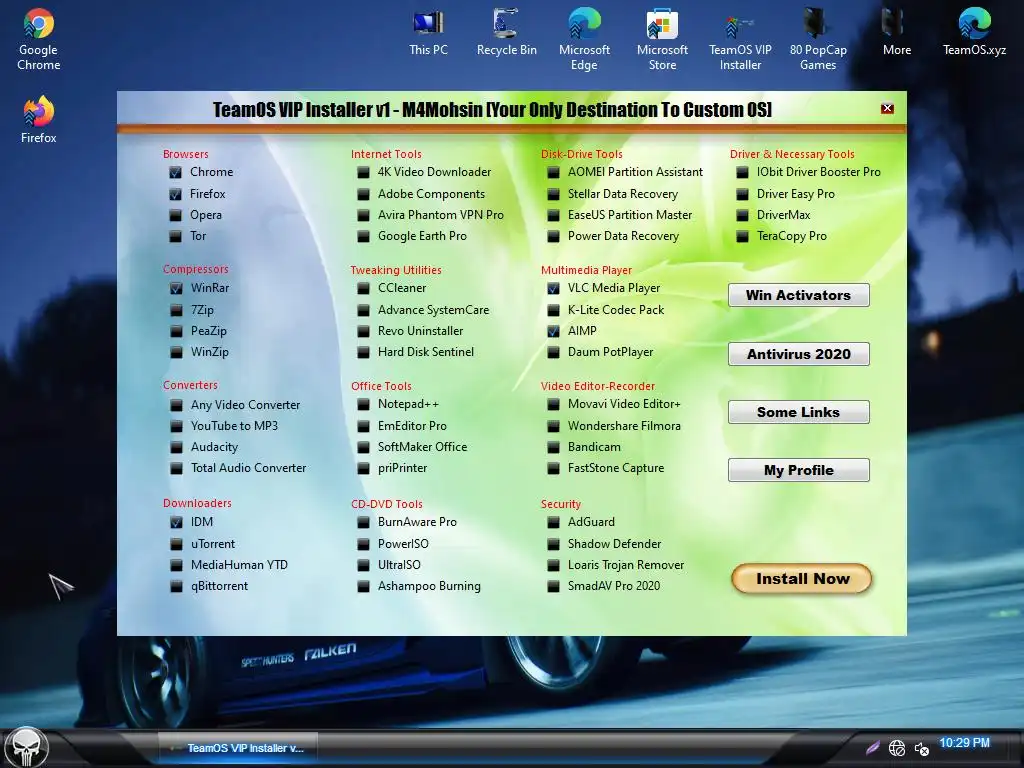The image size is (1024, 768).
Task: Enable the K-Lite Codec Pack checkbox
Action: (553, 310)
